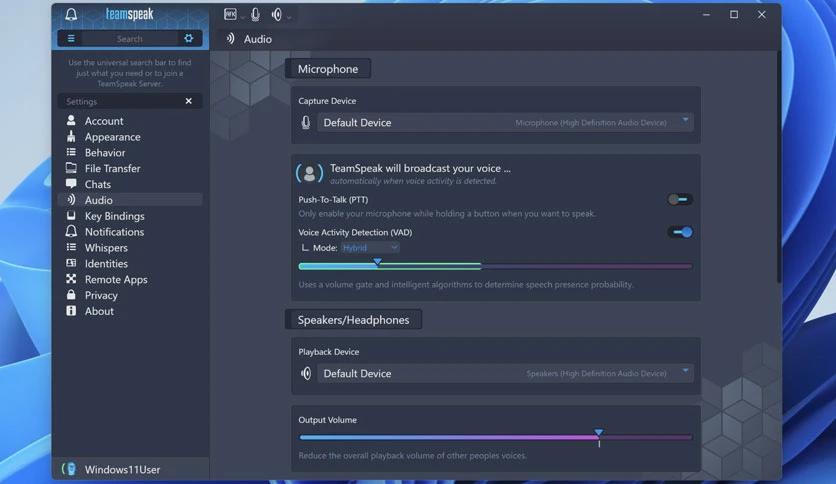This screenshot has width=836, height=484.
Task: Minimize the TeamSpeak window
Action: (706, 15)
